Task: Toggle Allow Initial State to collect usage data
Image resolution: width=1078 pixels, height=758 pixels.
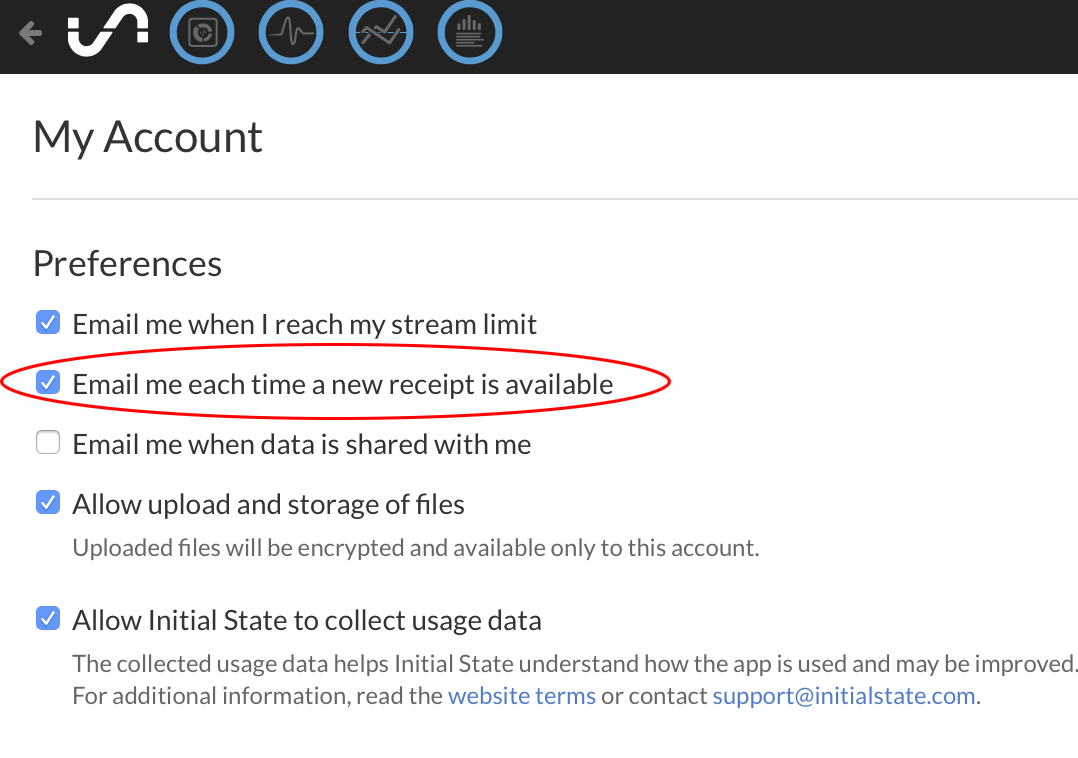Action: (48, 619)
